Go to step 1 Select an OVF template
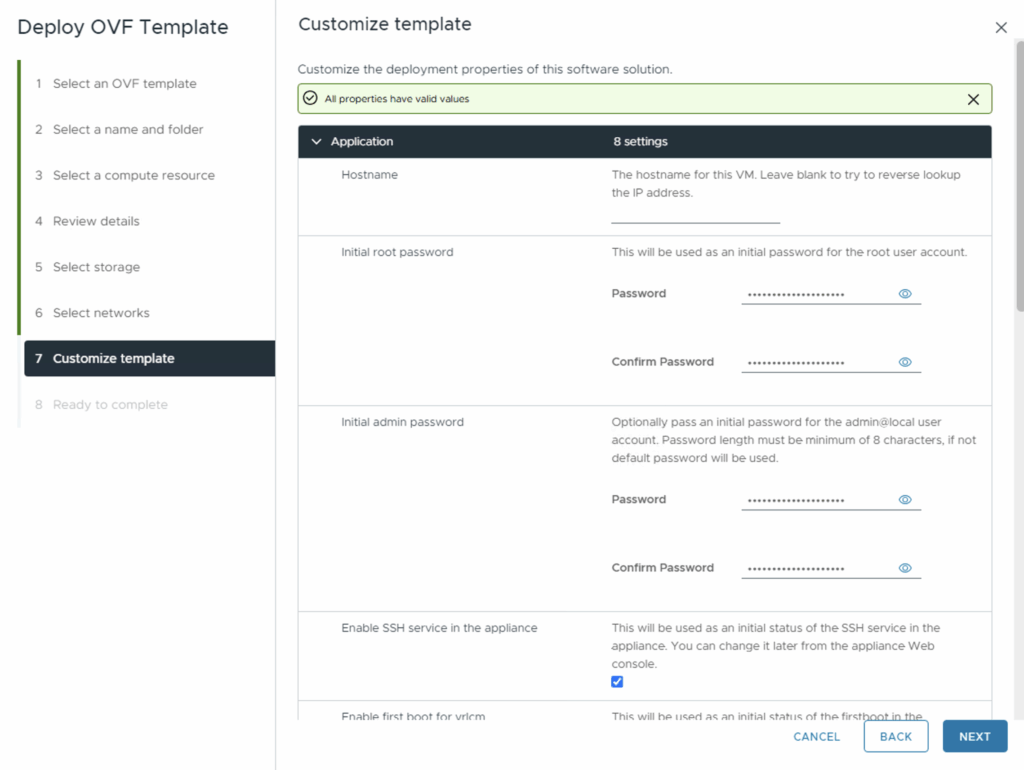The image size is (1024, 770). click(x=124, y=84)
